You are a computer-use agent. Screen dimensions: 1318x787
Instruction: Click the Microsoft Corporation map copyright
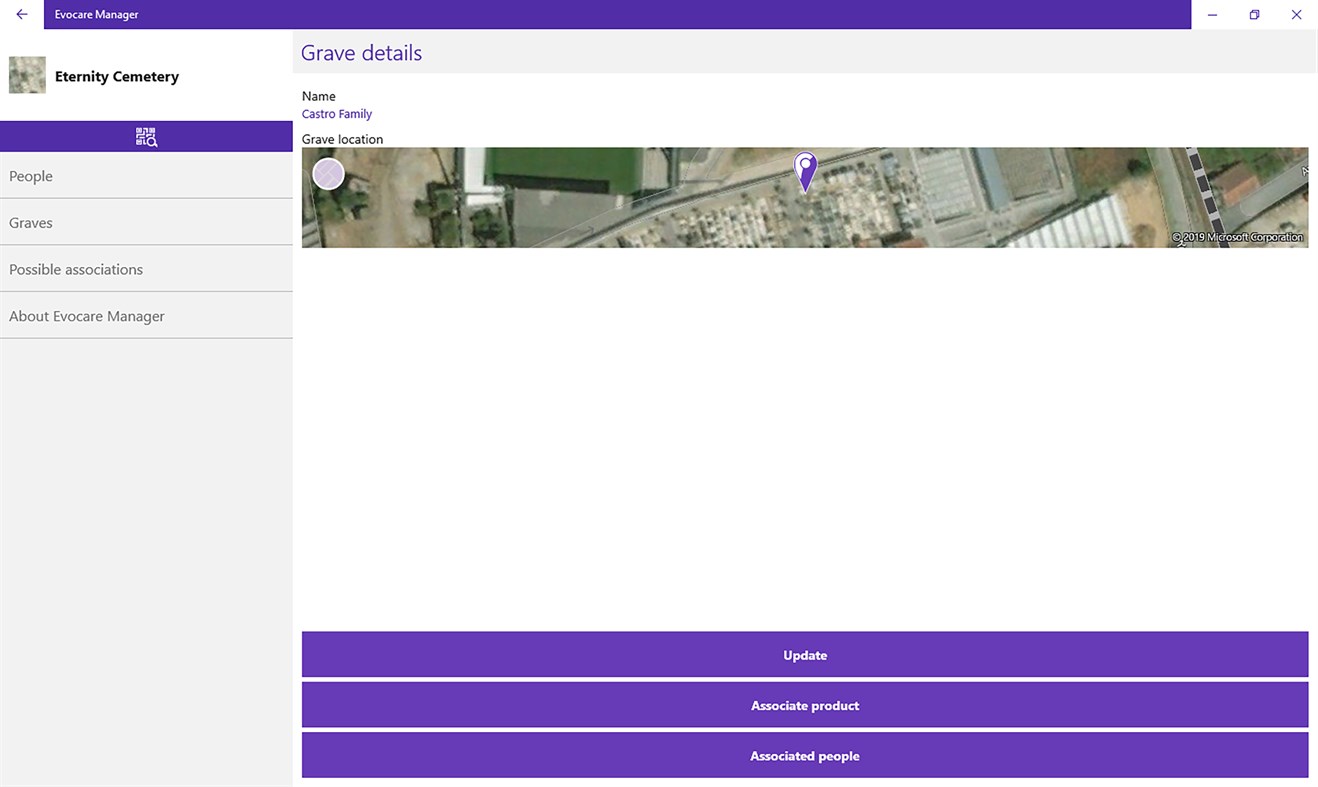1238,237
